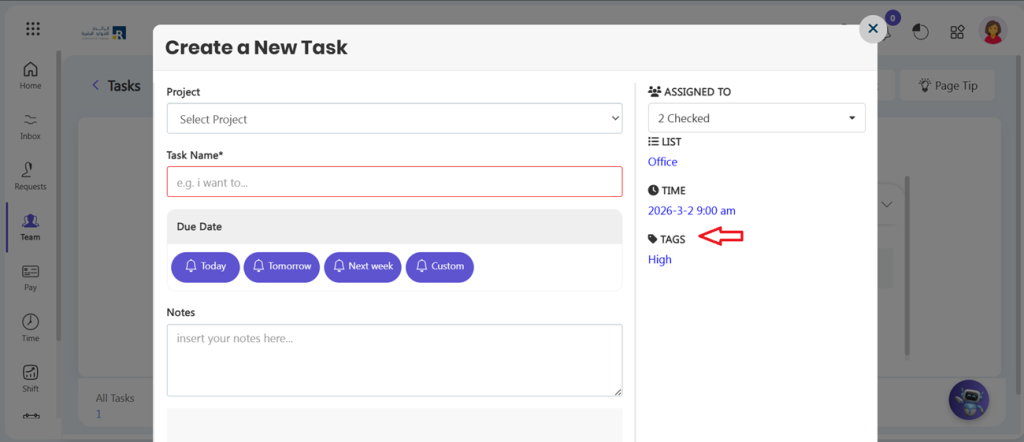Open Requests in the sidebar
This screenshot has width=1024, height=442.
[30, 175]
